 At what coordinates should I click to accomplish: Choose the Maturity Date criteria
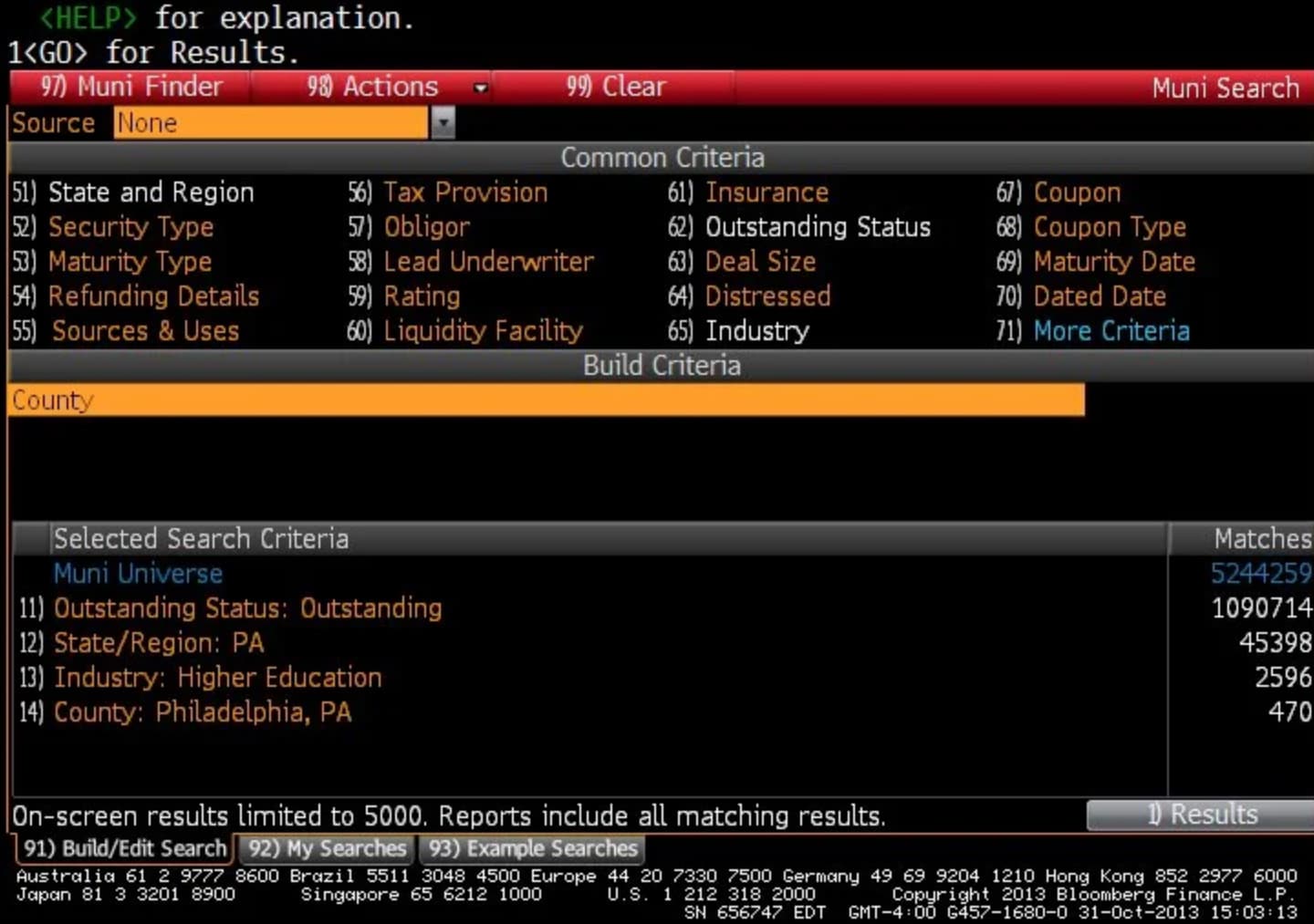1113,262
